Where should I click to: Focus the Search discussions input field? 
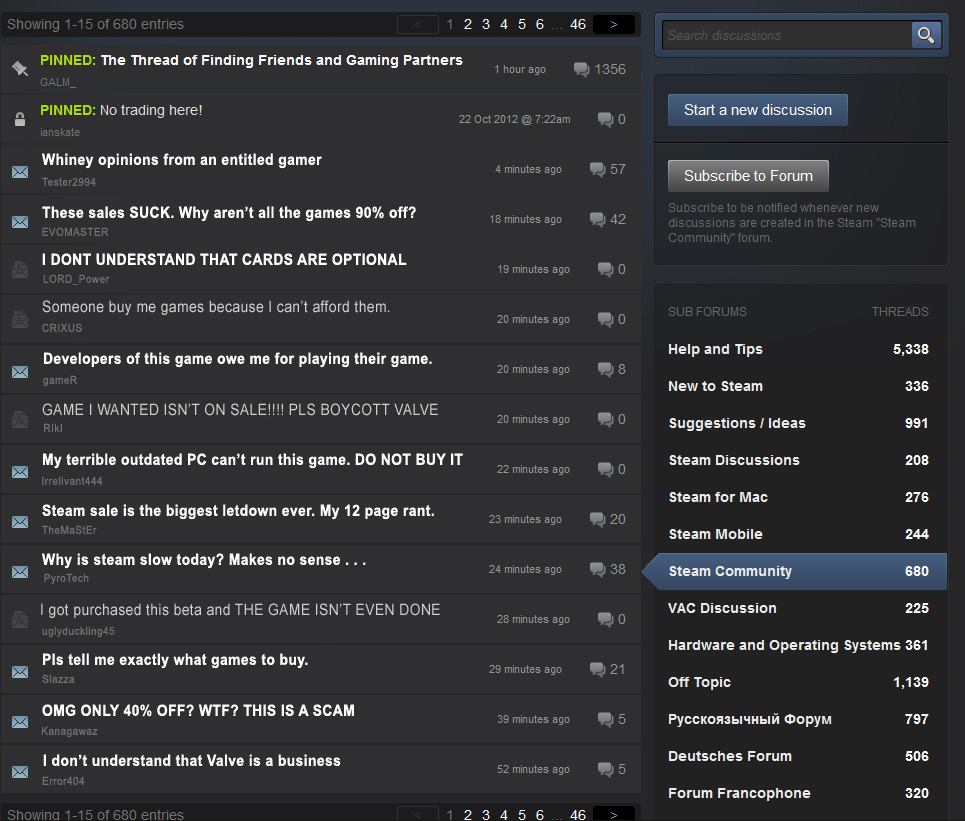pos(787,35)
